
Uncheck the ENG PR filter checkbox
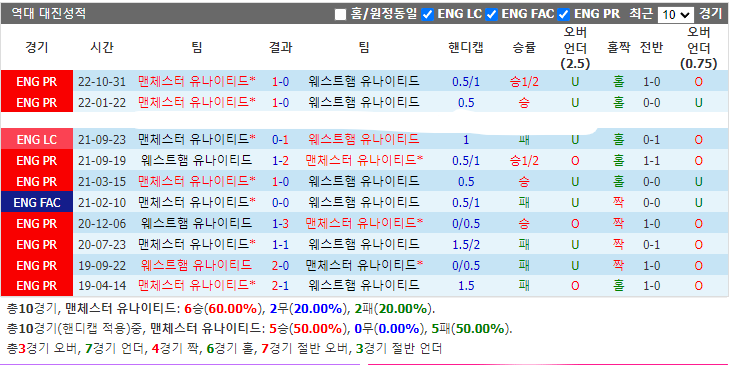[x=564, y=14]
